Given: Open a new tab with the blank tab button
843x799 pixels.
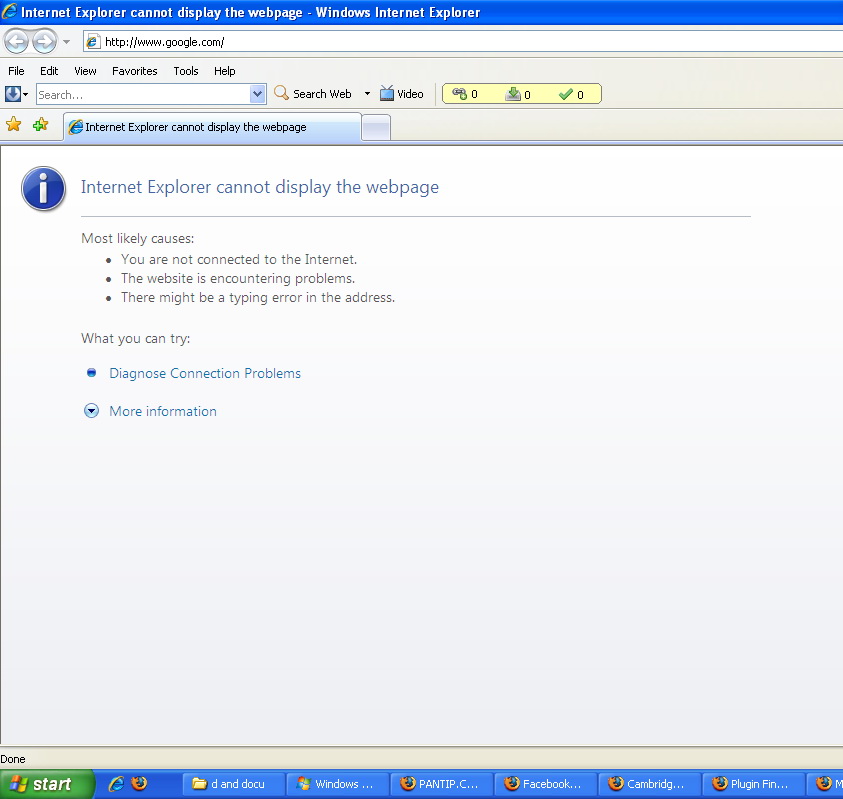Looking at the screenshot, I should [x=376, y=127].
